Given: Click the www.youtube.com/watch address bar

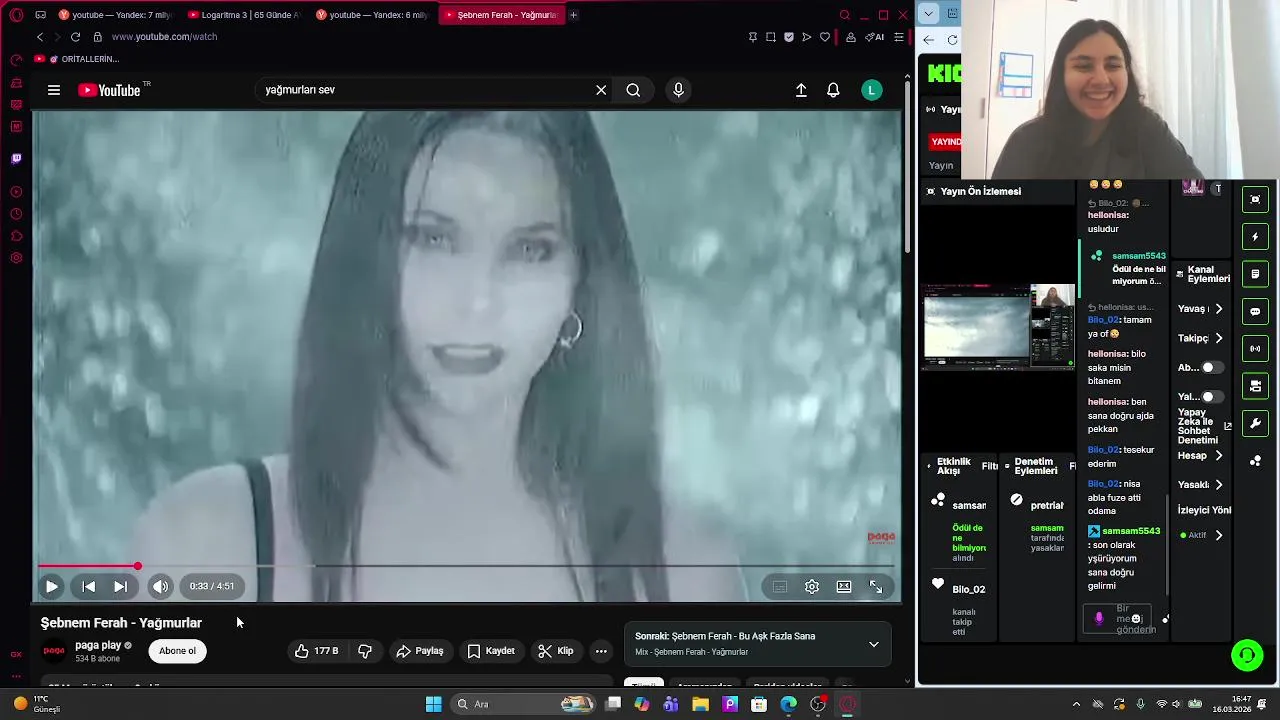Looking at the screenshot, I should click(164, 37).
